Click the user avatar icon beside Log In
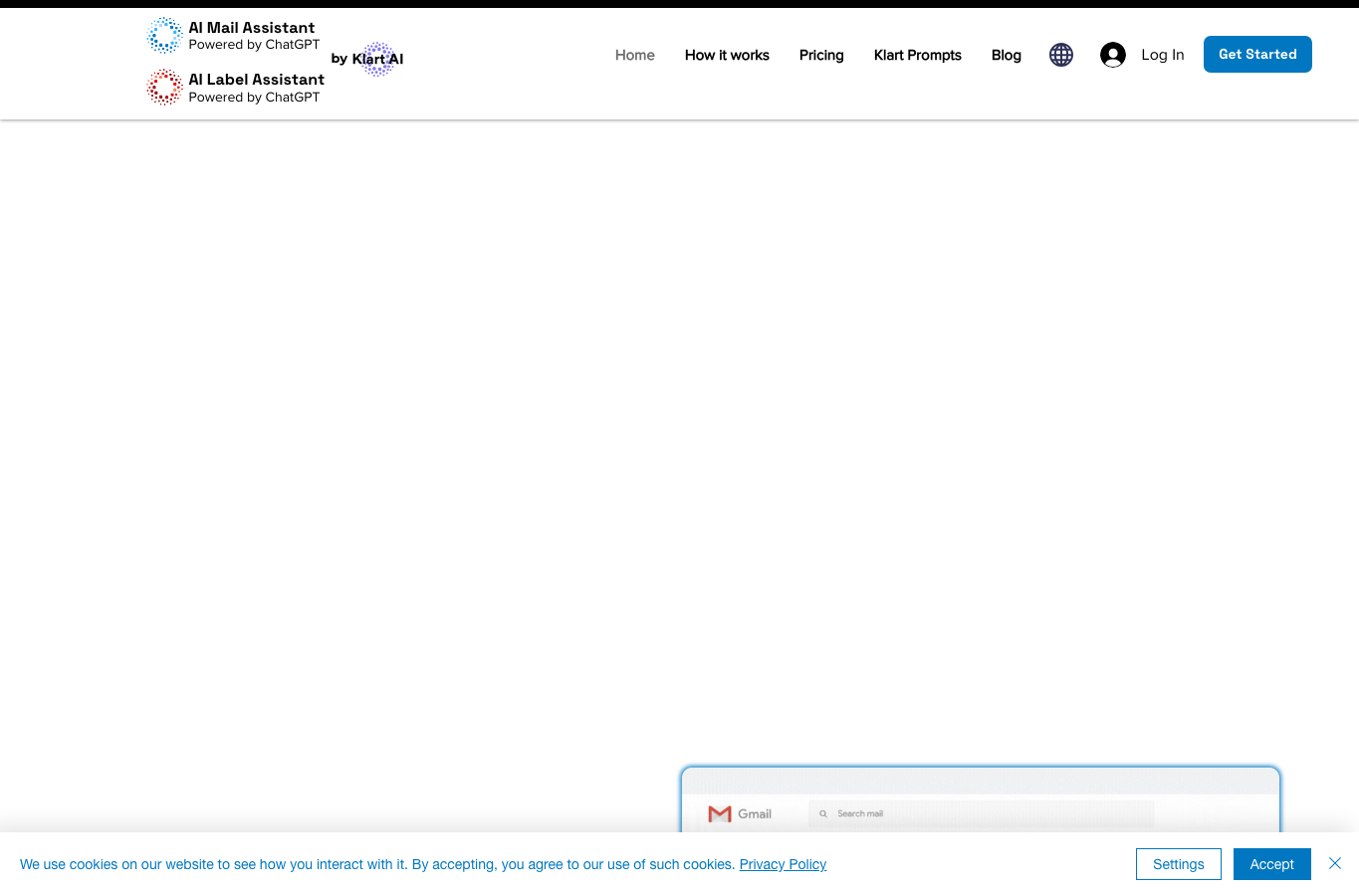Viewport: 1359px width, 896px height. click(x=1113, y=55)
